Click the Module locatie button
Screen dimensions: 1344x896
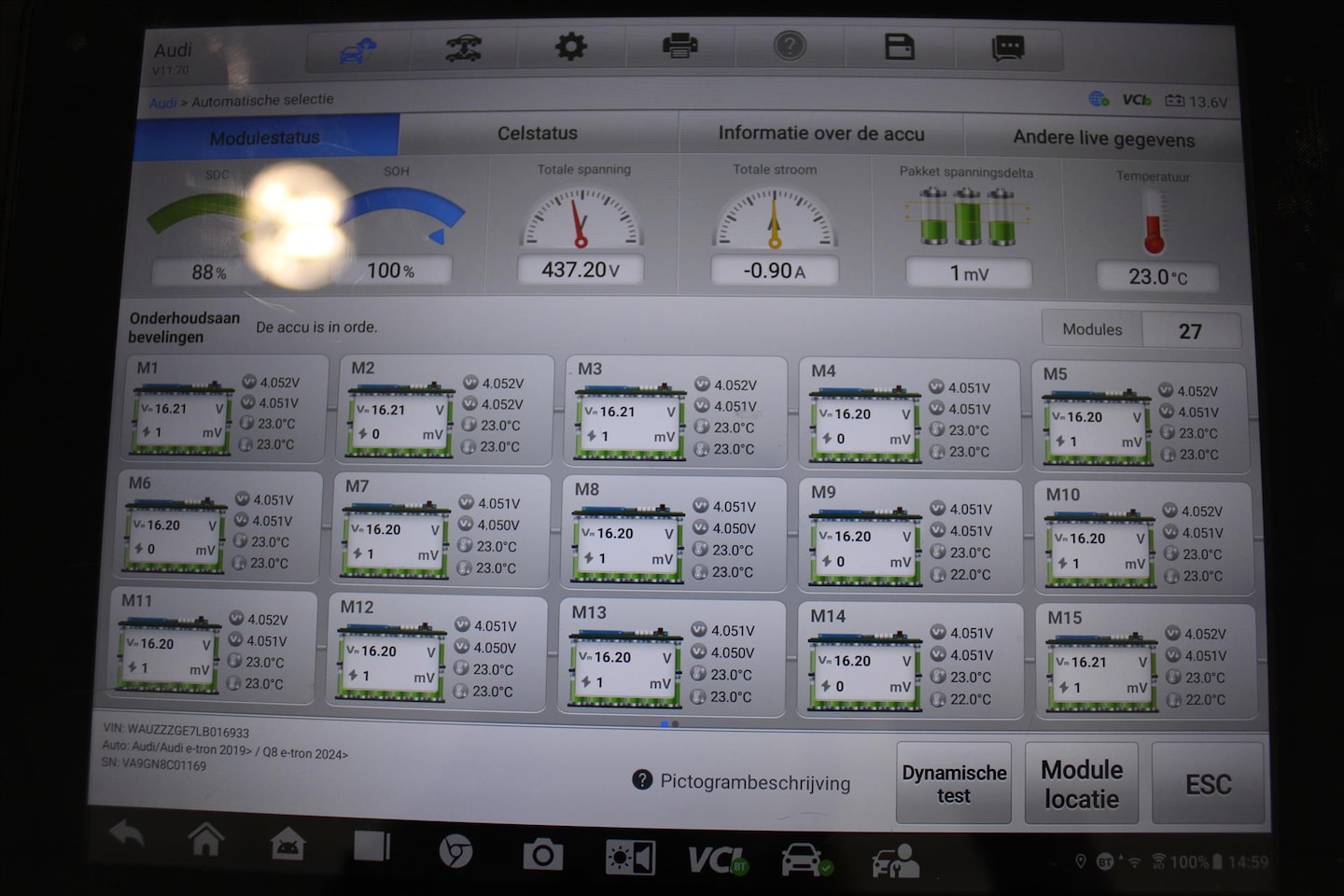[1081, 784]
